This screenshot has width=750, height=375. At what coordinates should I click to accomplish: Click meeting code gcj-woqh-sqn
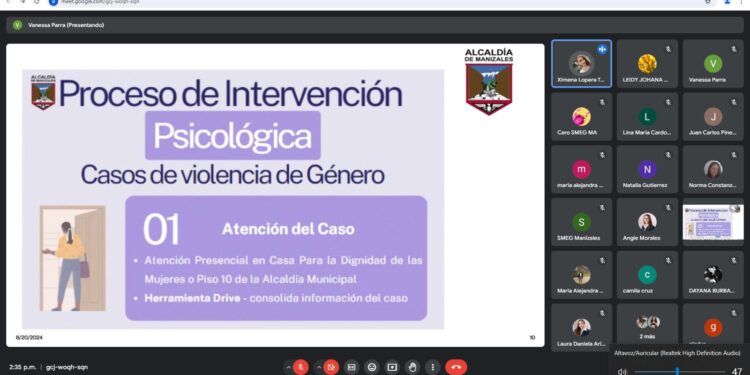(67, 367)
